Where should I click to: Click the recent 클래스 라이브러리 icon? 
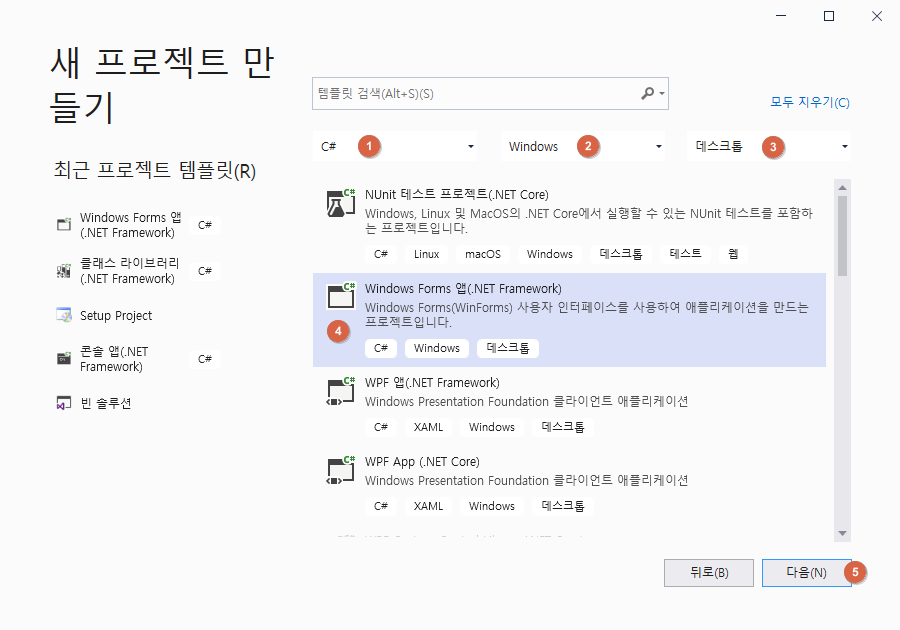point(64,270)
